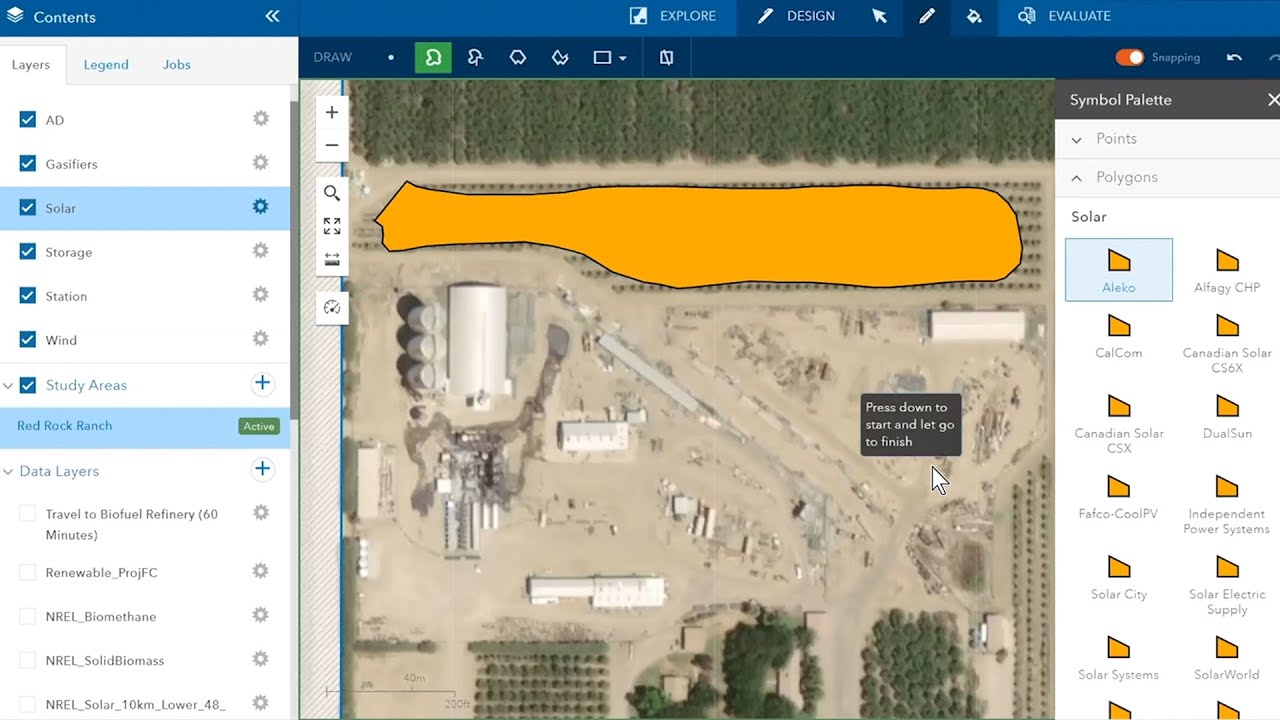
Task: Choose the paint bucket tool
Action: coord(974,16)
